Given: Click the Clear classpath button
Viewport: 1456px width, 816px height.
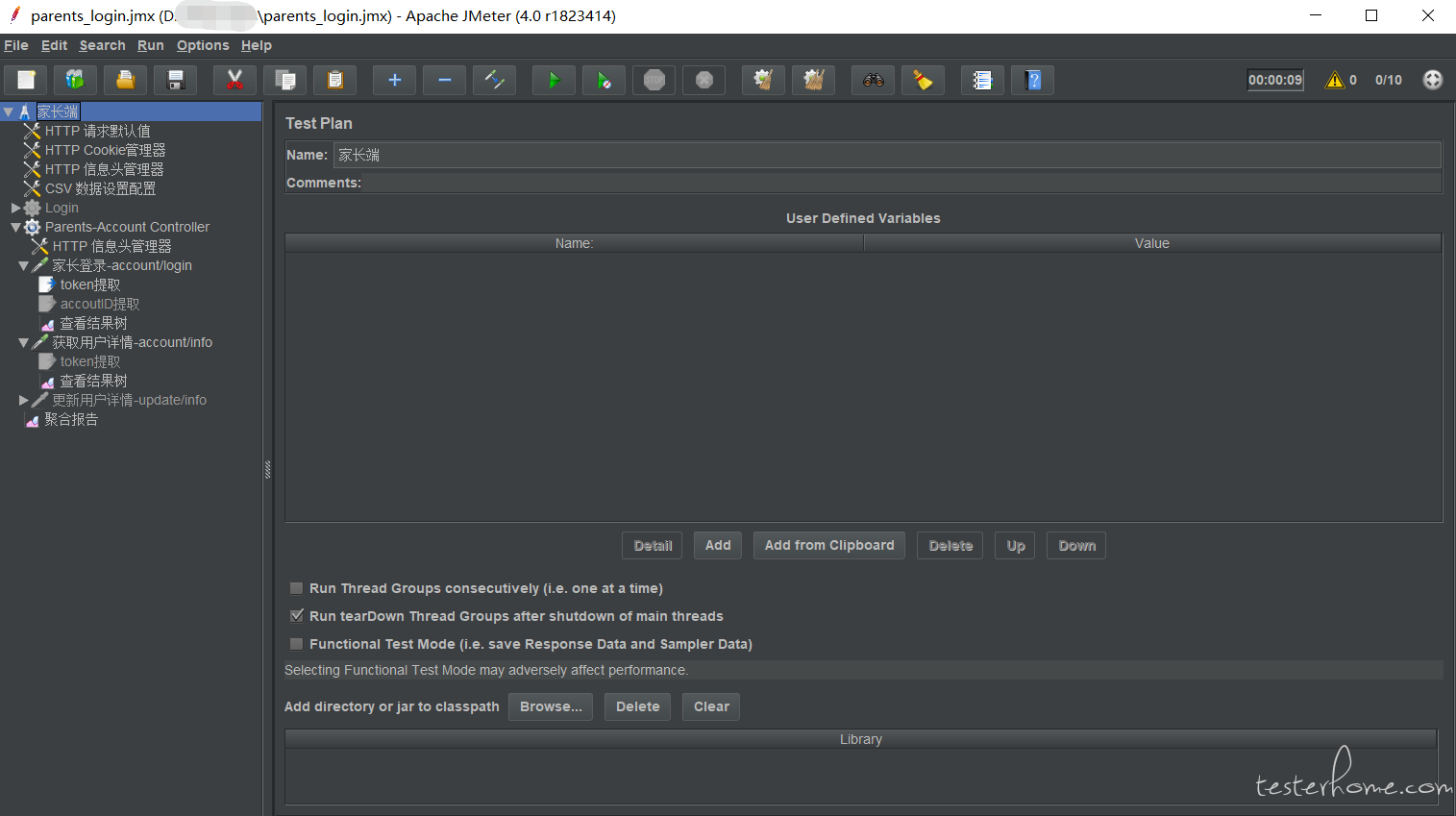Looking at the screenshot, I should coord(711,706).
